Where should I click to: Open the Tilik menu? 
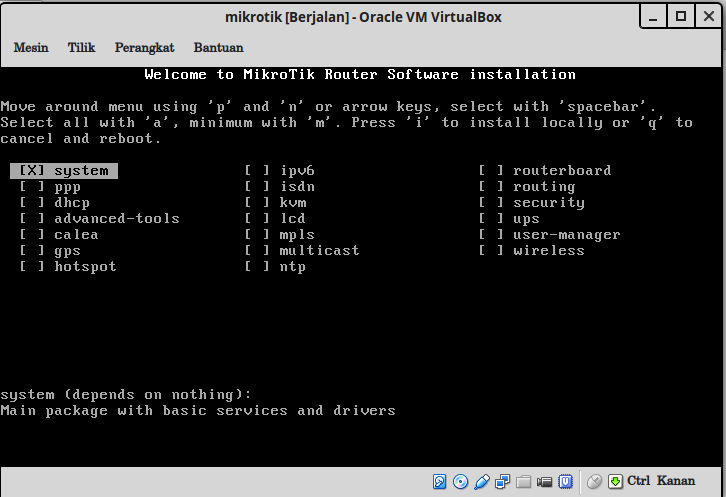pos(81,48)
